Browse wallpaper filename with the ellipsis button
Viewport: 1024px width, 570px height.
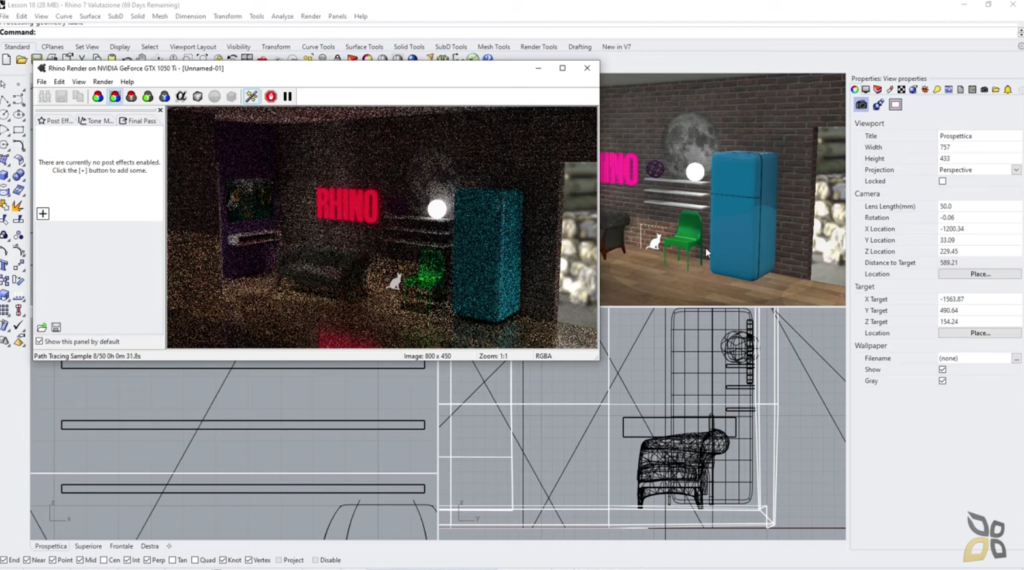click(x=1016, y=358)
